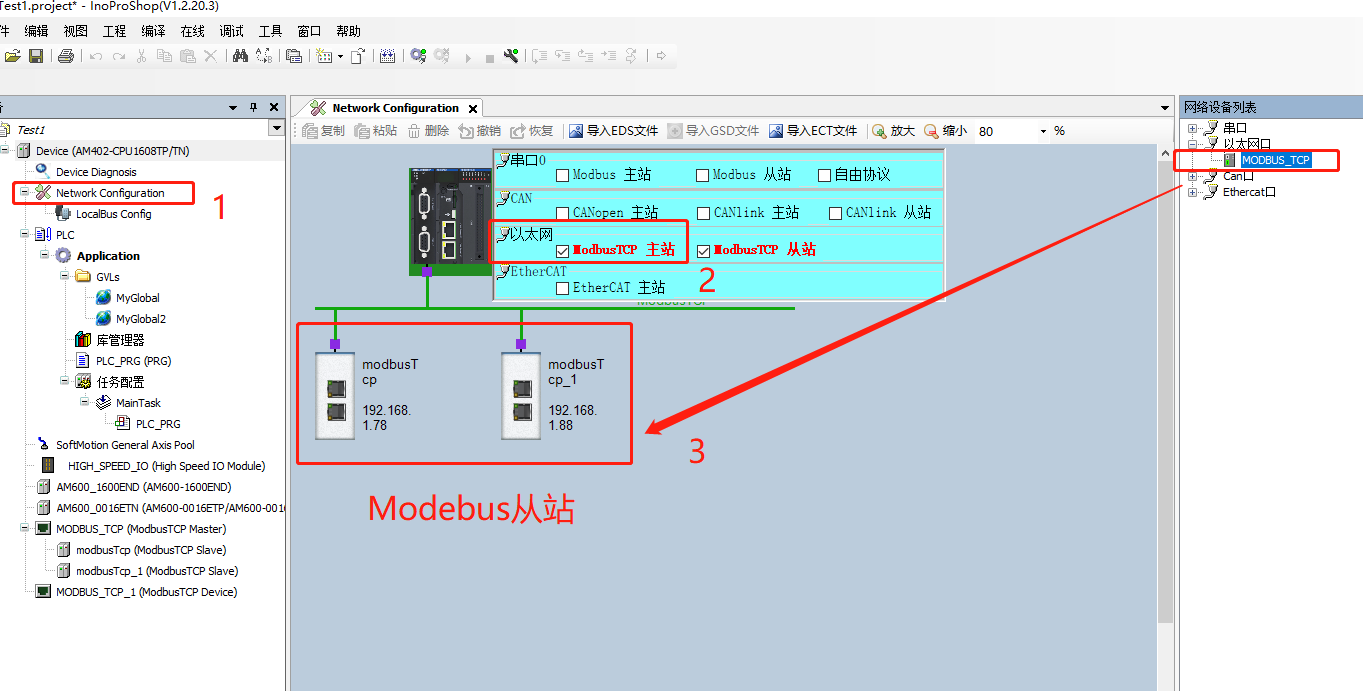
Task: Click the pin icon on the device tree panel
Action: (x=253, y=107)
